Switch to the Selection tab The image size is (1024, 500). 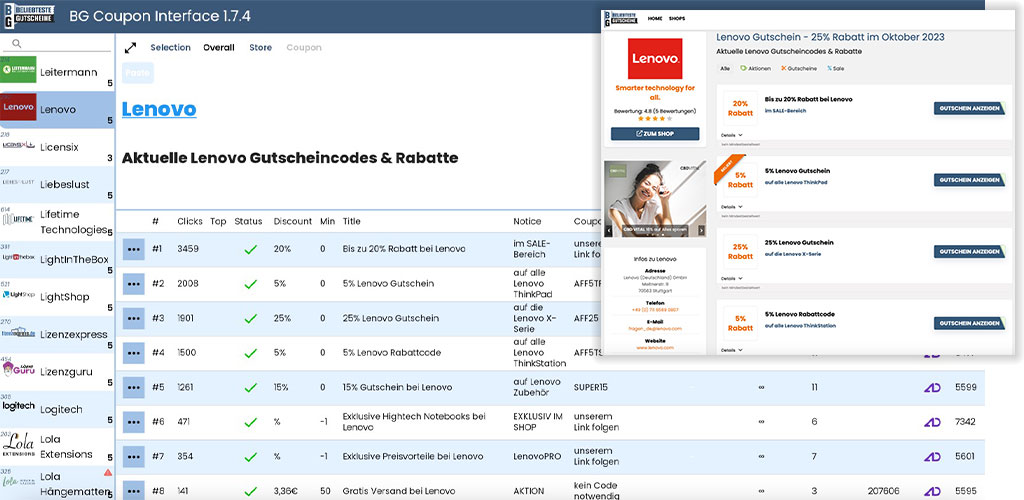click(x=170, y=48)
